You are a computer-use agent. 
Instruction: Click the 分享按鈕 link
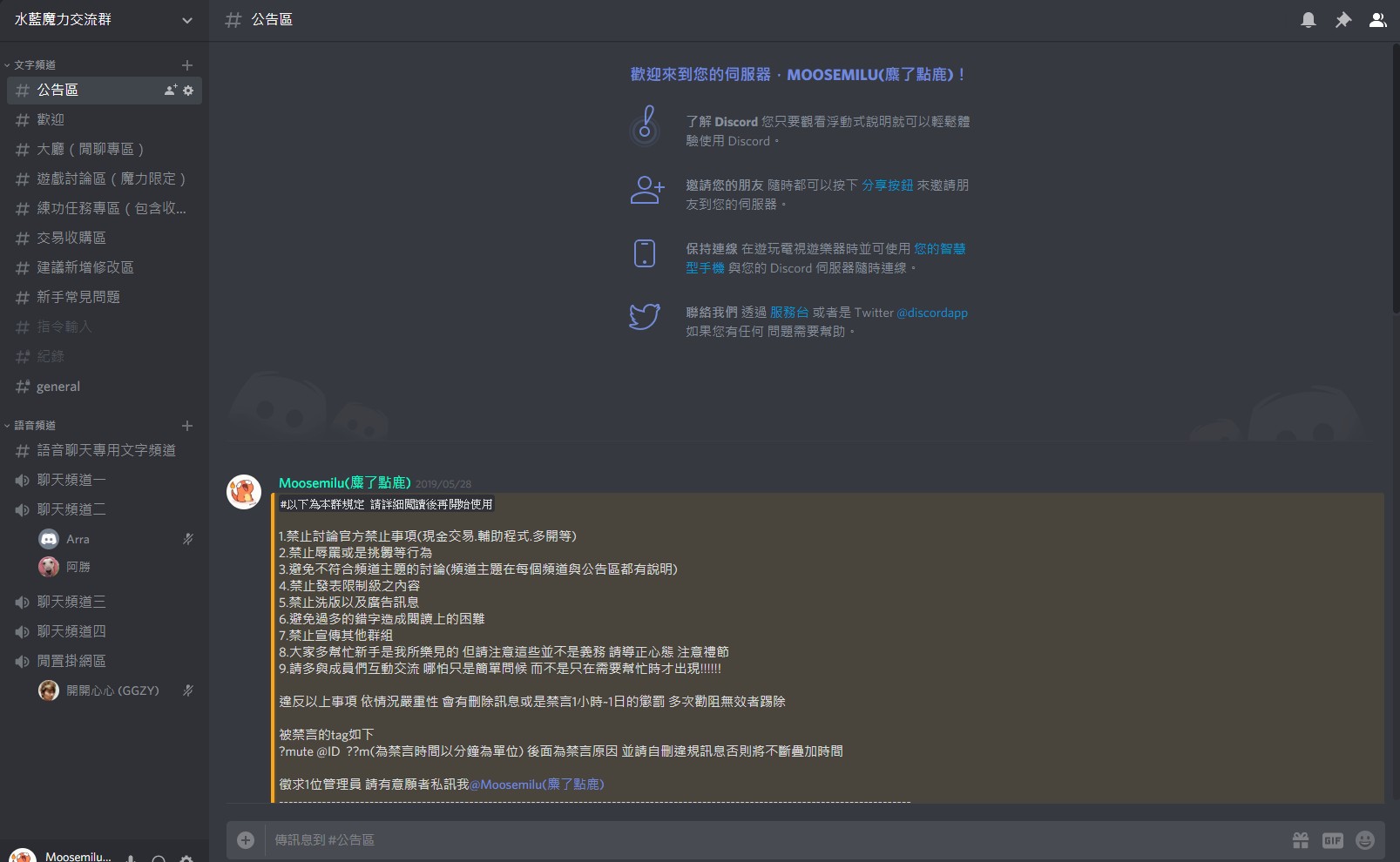[x=888, y=185]
